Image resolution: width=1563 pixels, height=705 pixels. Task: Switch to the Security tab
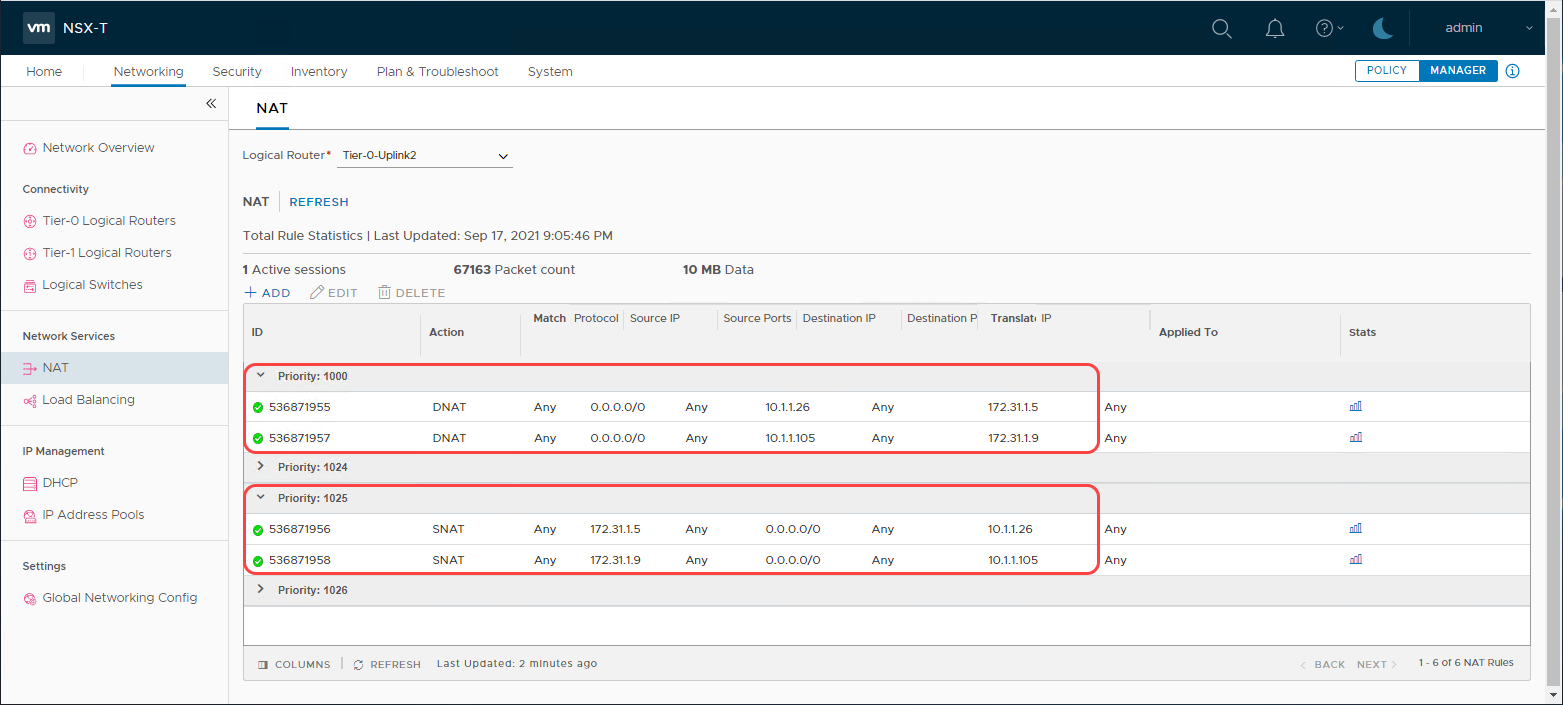[x=237, y=71]
